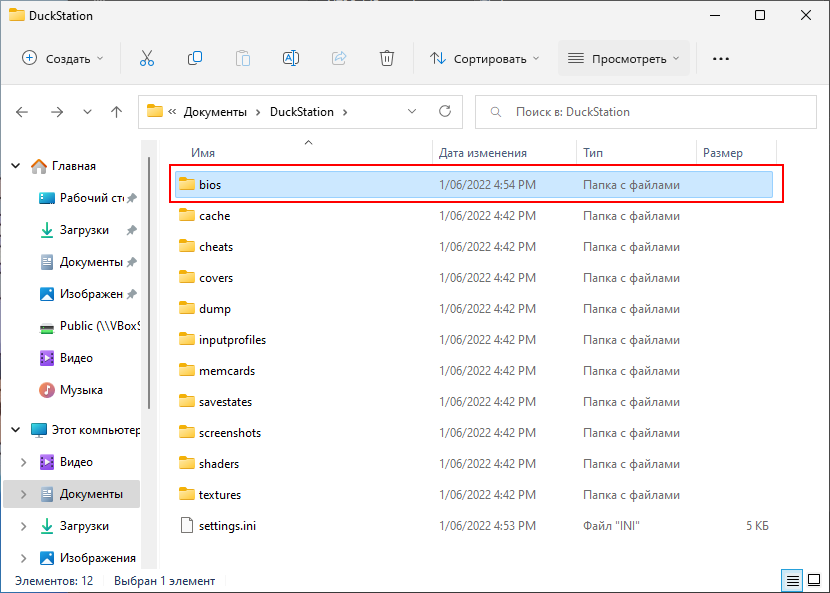830x593 pixels.
Task: Click Документы in the address breadcrumb
Action: tap(215, 112)
